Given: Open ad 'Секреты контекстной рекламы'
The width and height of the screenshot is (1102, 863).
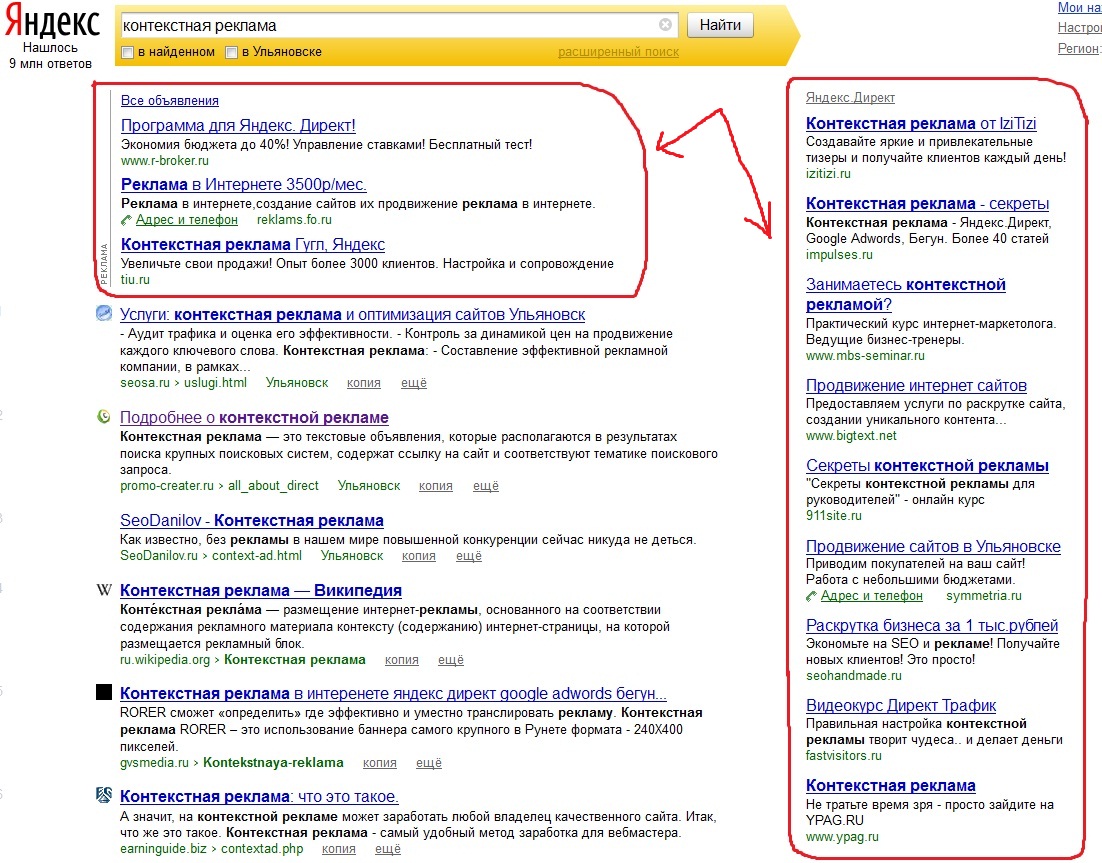Looking at the screenshot, I should click(927, 465).
